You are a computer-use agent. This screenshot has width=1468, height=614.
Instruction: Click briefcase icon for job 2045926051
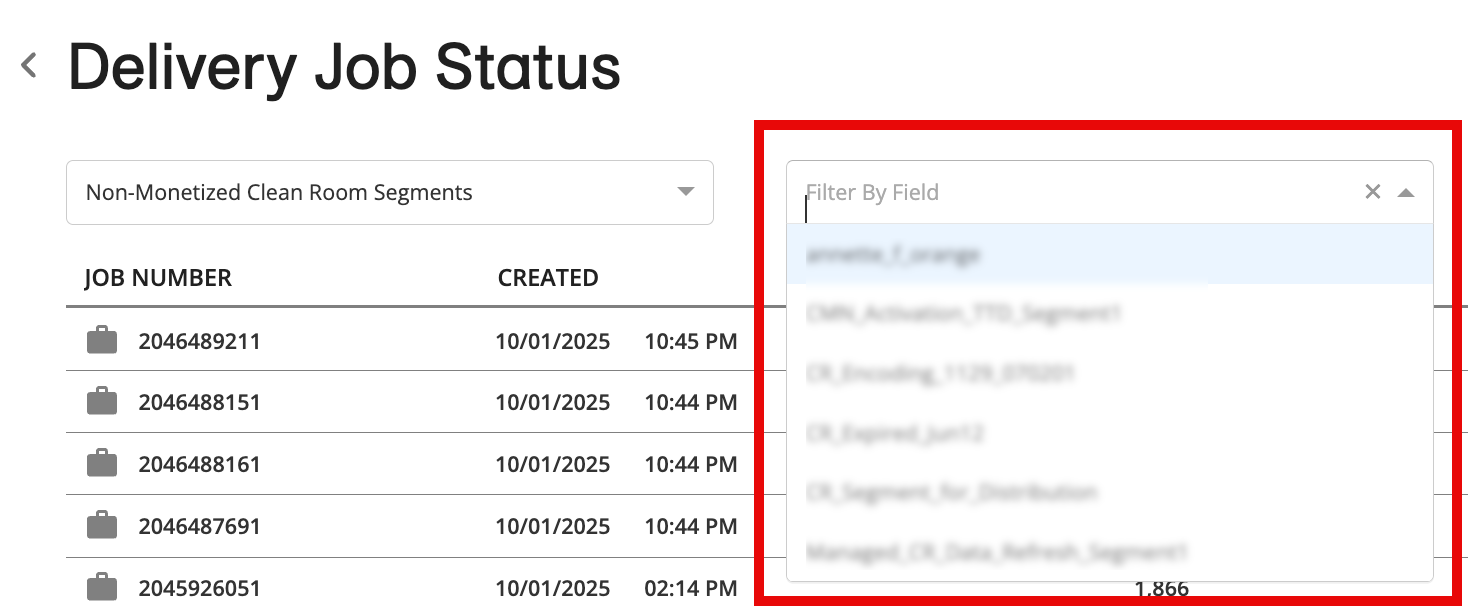point(102,587)
